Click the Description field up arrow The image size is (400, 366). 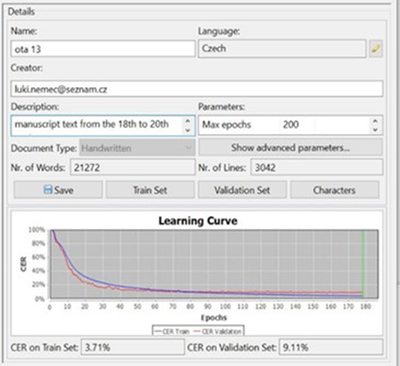pyautogui.click(x=188, y=121)
